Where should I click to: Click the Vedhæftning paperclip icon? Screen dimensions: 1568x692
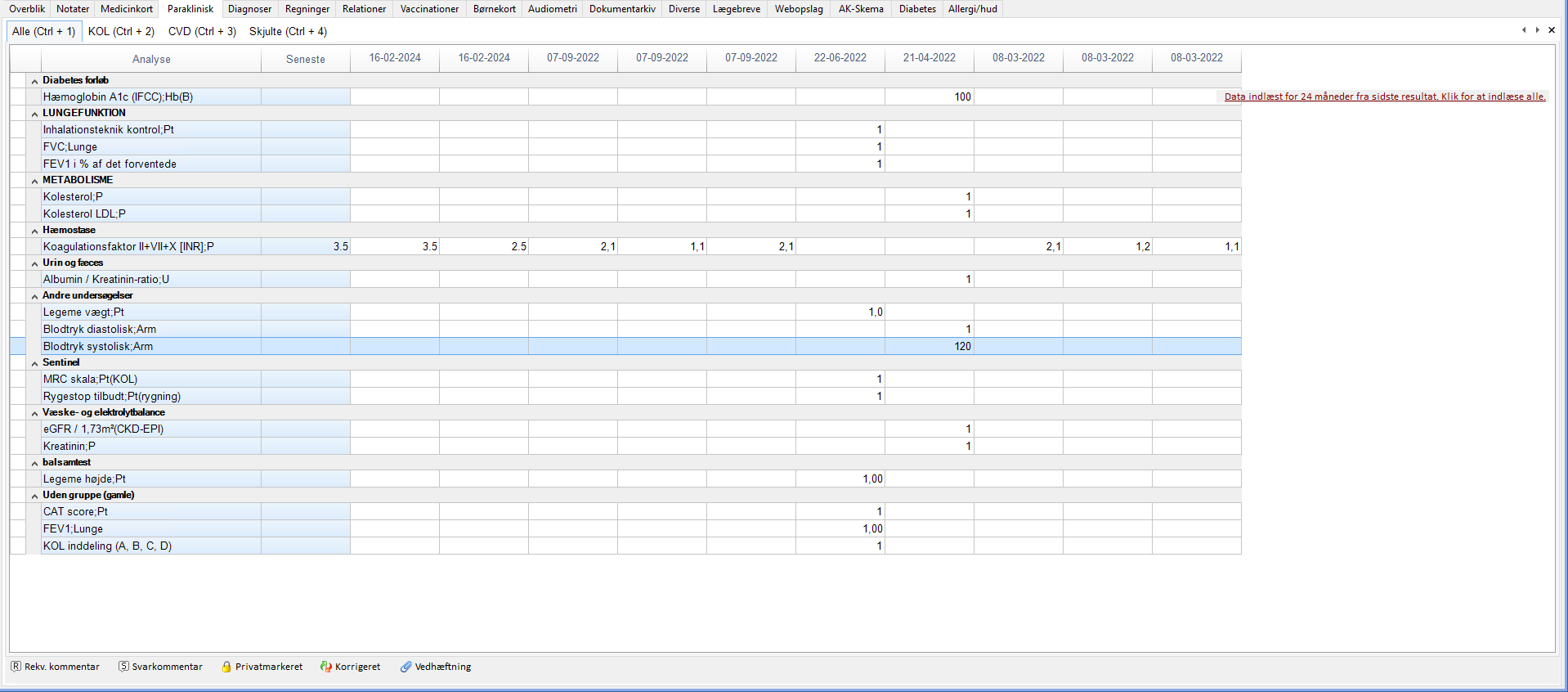coord(405,667)
